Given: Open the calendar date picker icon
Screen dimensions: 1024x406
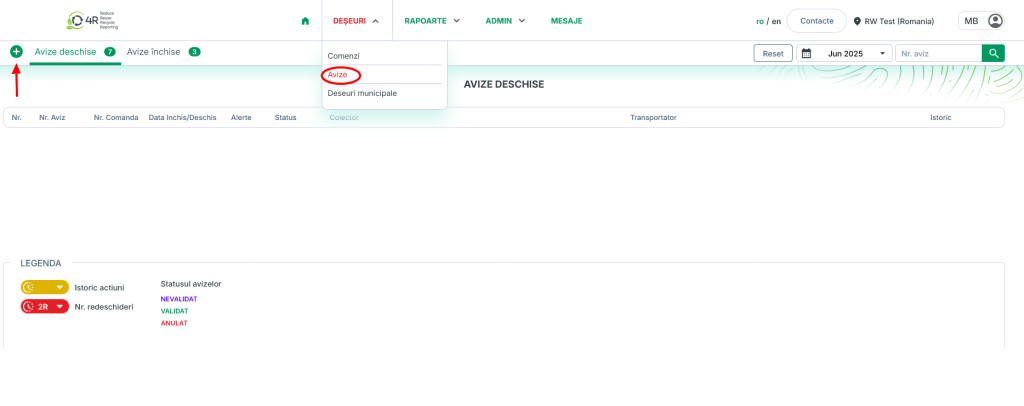Looking at the screenshot, I should click(x=807, y=54).
